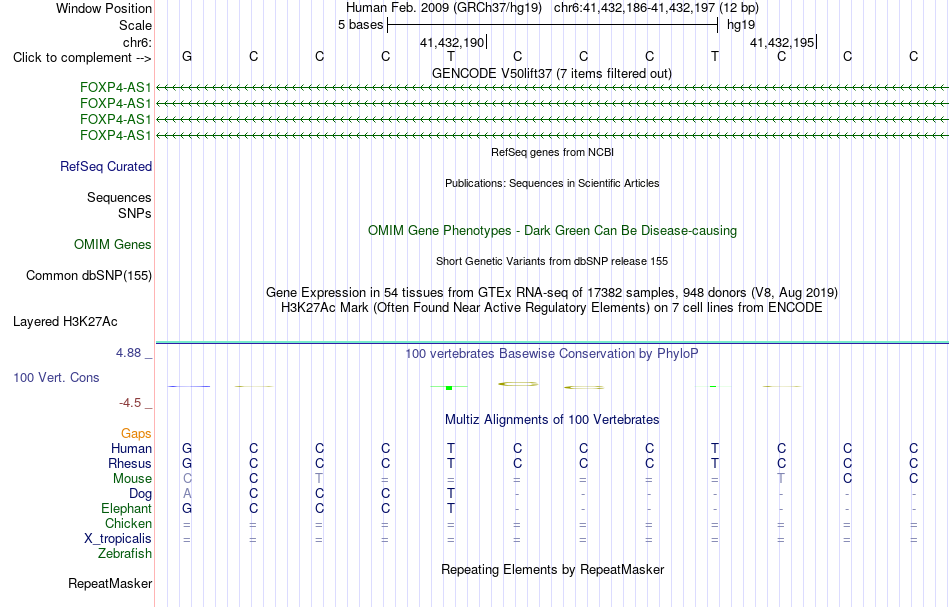Click 'Multiz Alignments of 100 Vertebrates' title
950x607 pixels.
tap(552, 420)
